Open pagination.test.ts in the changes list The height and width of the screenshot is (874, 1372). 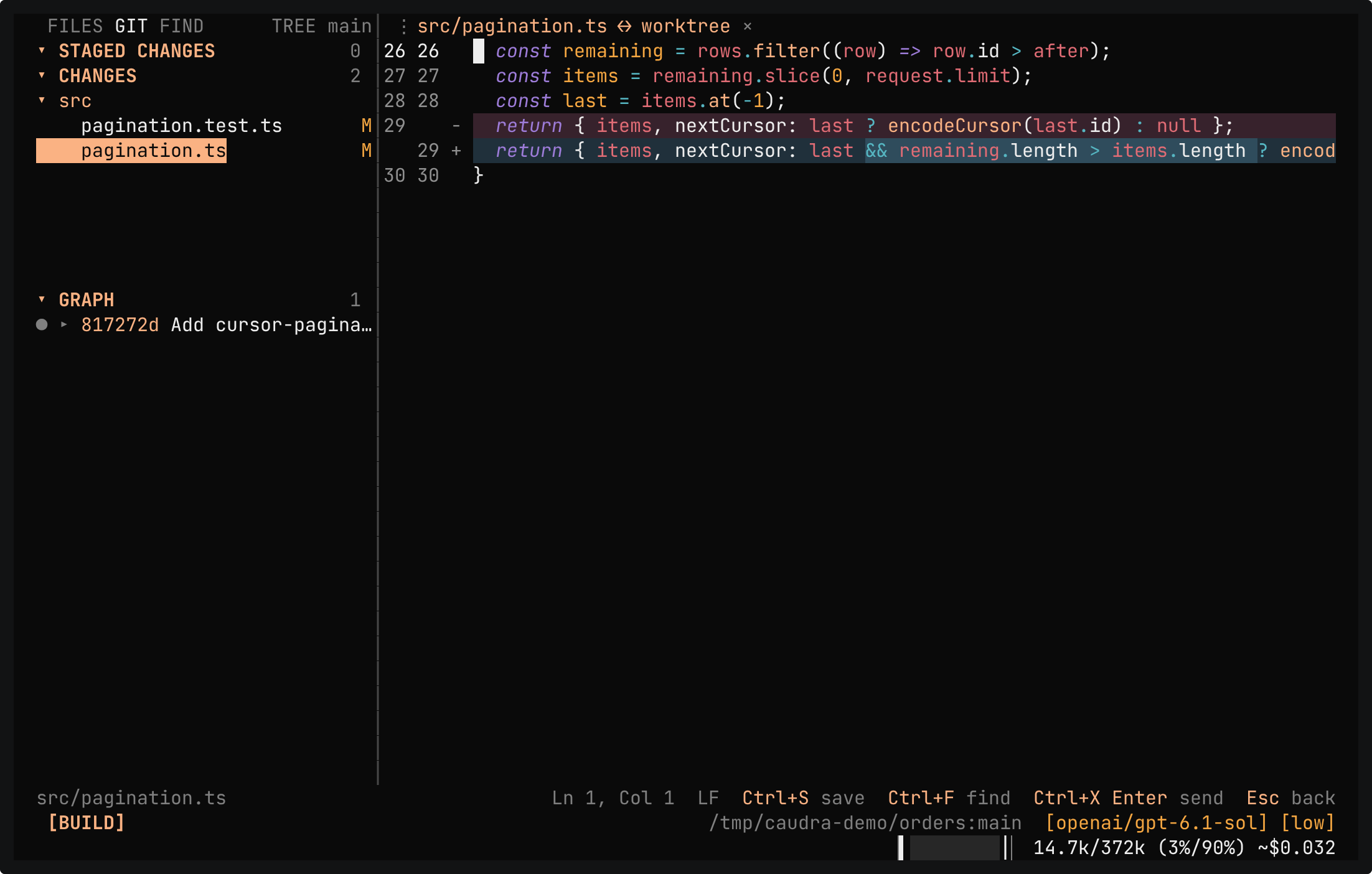(x=182, y=126)
